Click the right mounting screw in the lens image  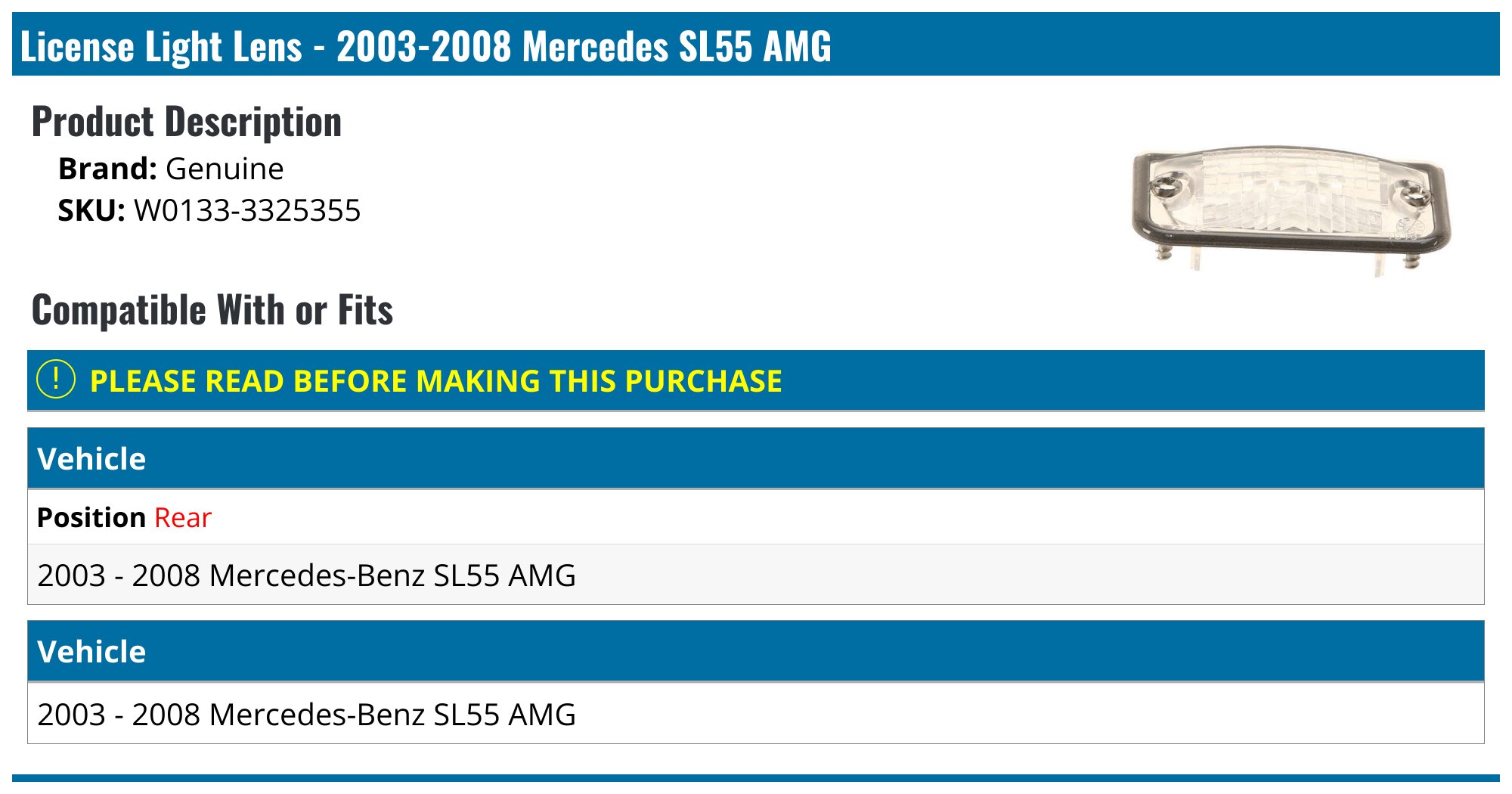tap(1411, 193)
